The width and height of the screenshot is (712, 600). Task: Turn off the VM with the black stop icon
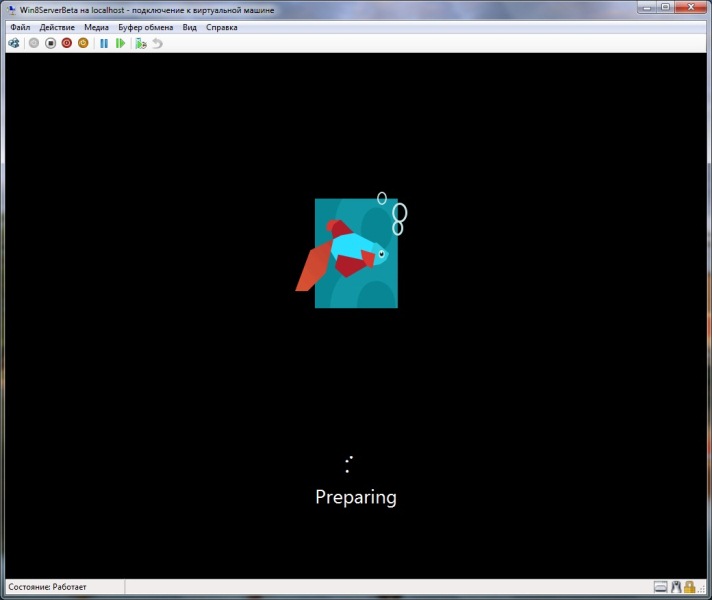[x=50, y=44]
